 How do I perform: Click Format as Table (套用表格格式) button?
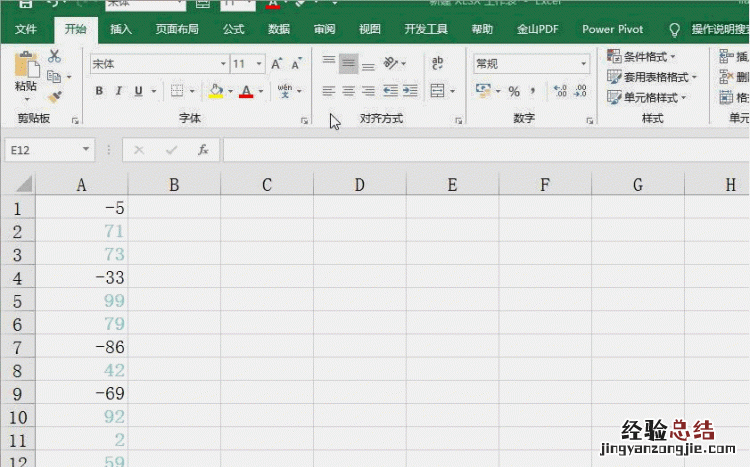coord(651,77)
